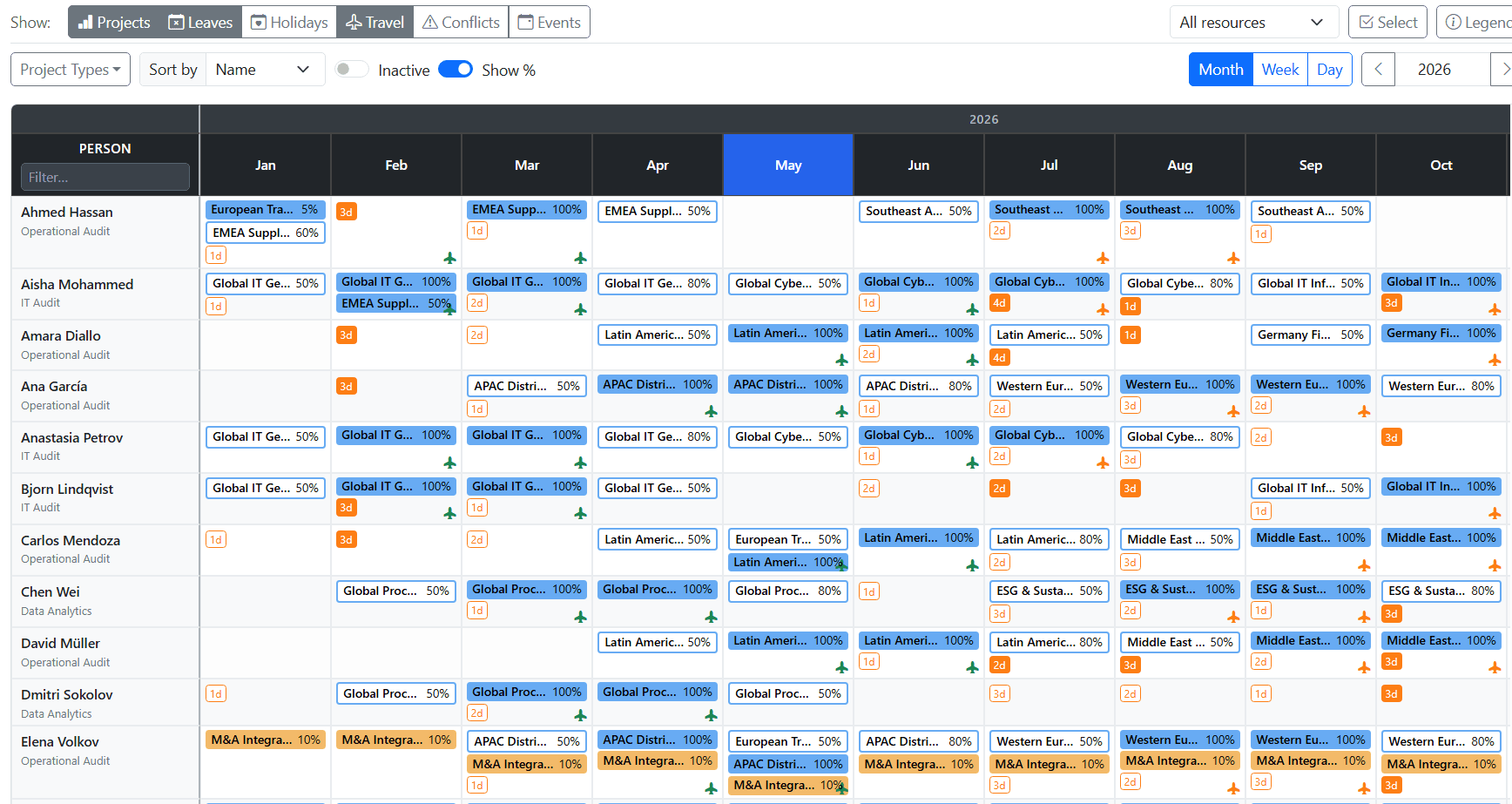This screenshot has height=804, width=1512.
Task: Open Ana García's March APAC Distri... 50% bar
Action: pyautogui.click(x=527, y=386)
